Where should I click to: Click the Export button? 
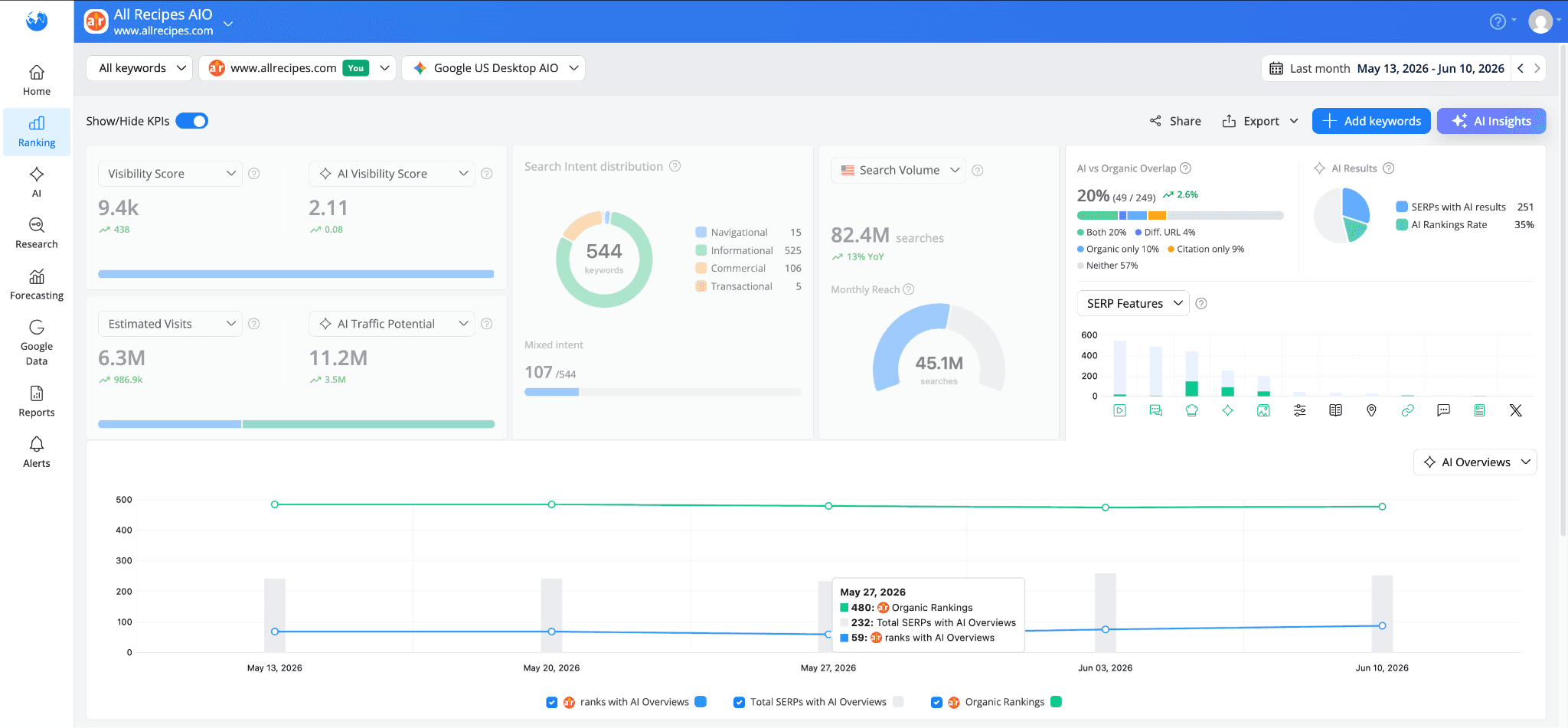coord(1260,121)
